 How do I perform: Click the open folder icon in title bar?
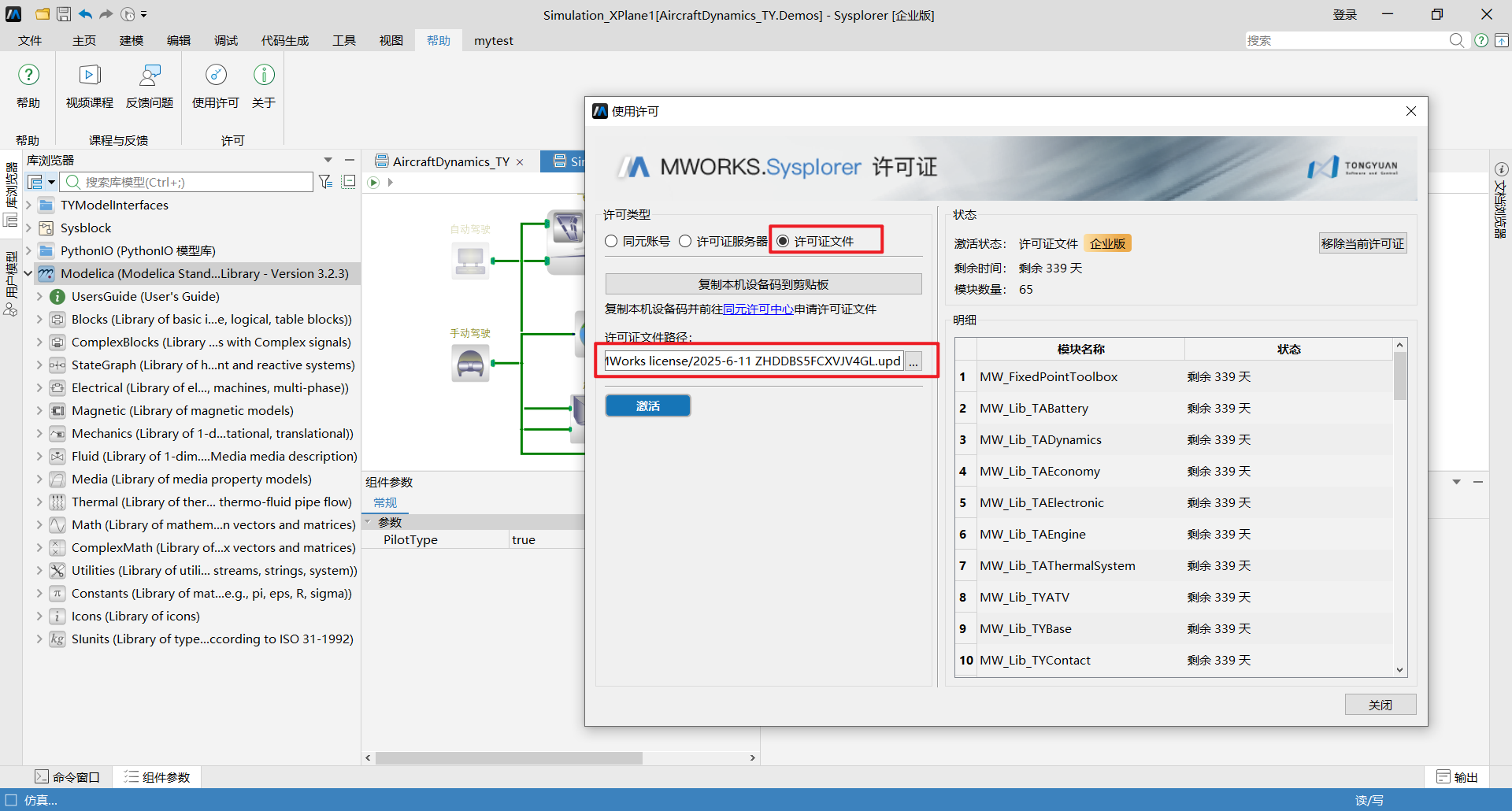point(43,14)
